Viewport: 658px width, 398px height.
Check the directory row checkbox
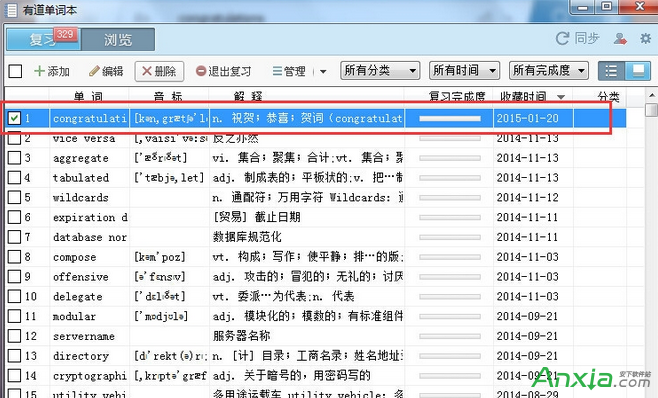click(14, 356)
